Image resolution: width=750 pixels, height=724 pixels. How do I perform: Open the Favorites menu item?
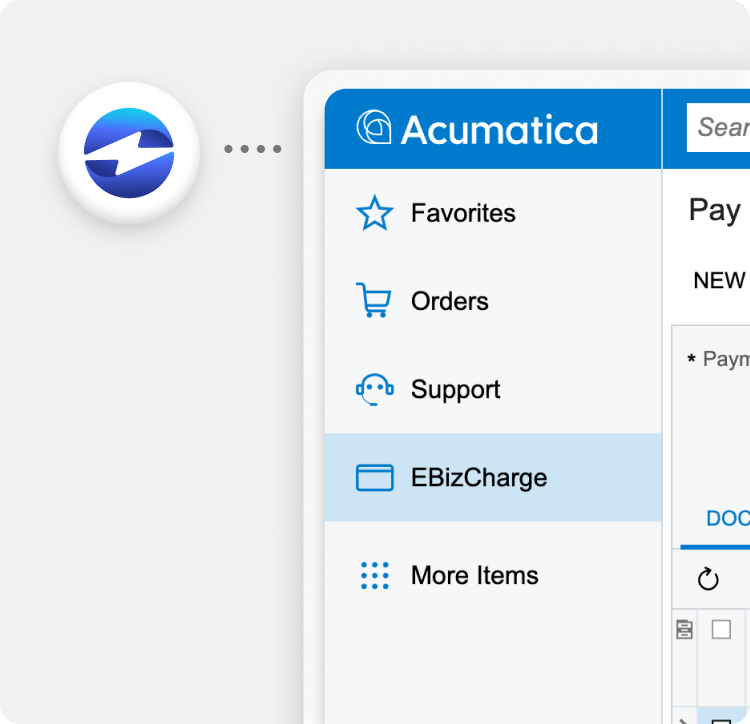pyautogui.click(x=493, y=213)
